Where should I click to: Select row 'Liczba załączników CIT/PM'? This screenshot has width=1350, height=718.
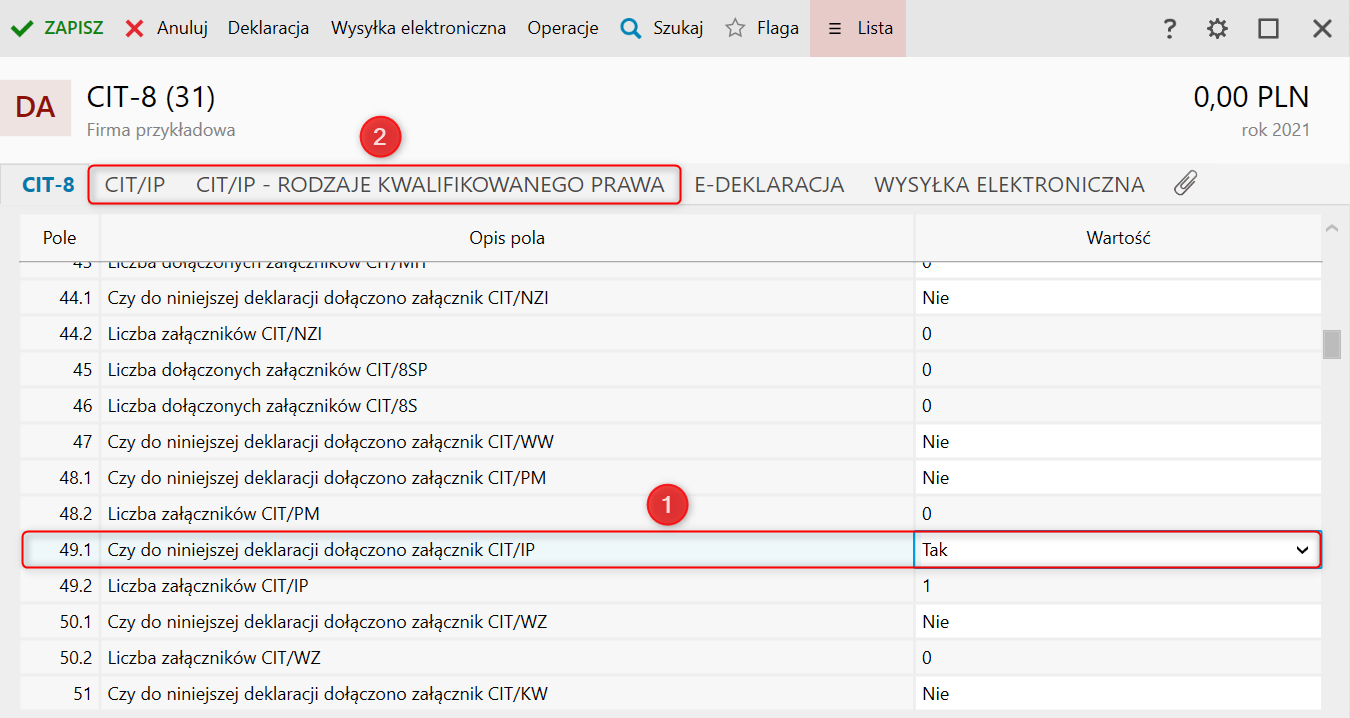(x=671, y=514)
